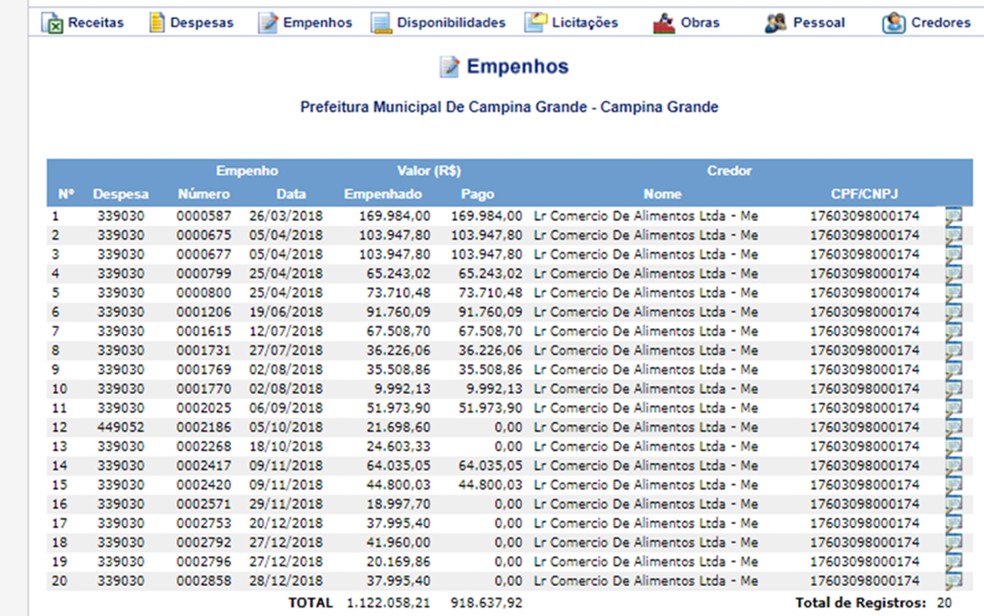
Task: Open details icon for empenho 0002753
Action: point(953,523)
